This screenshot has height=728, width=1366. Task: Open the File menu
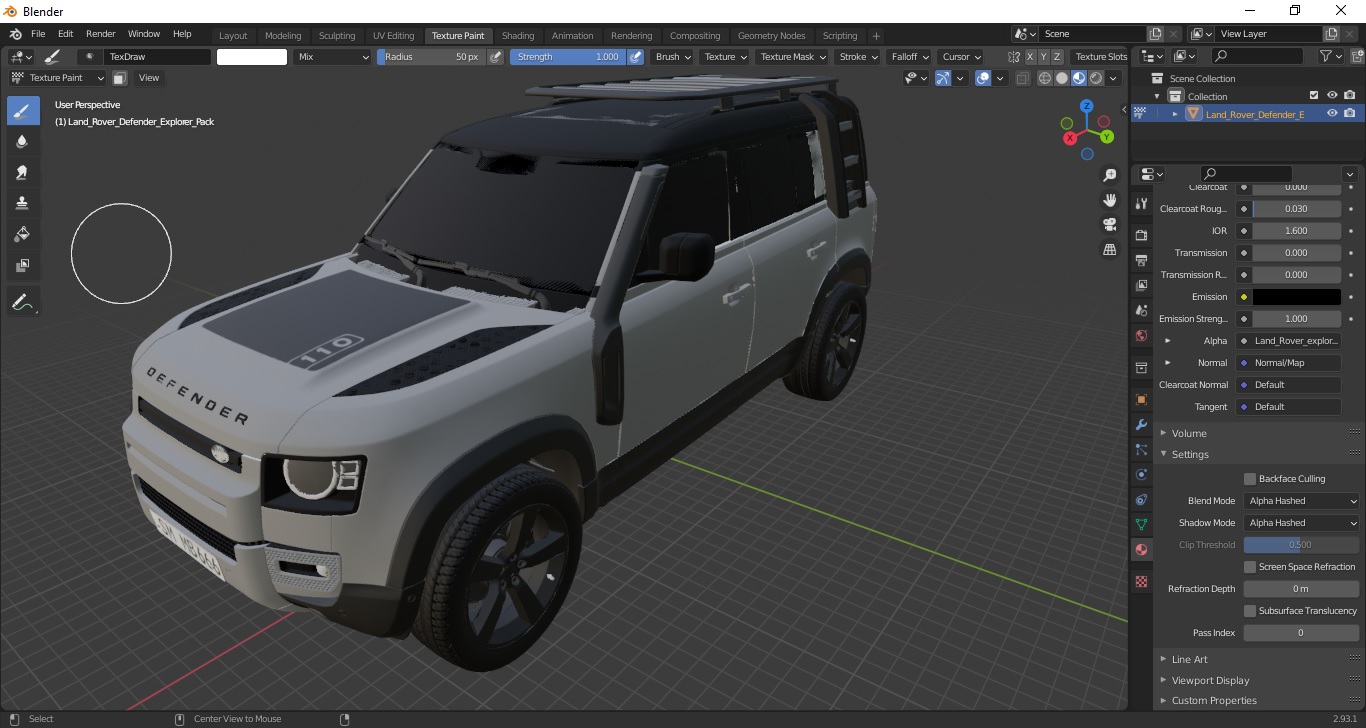(38, 34)
